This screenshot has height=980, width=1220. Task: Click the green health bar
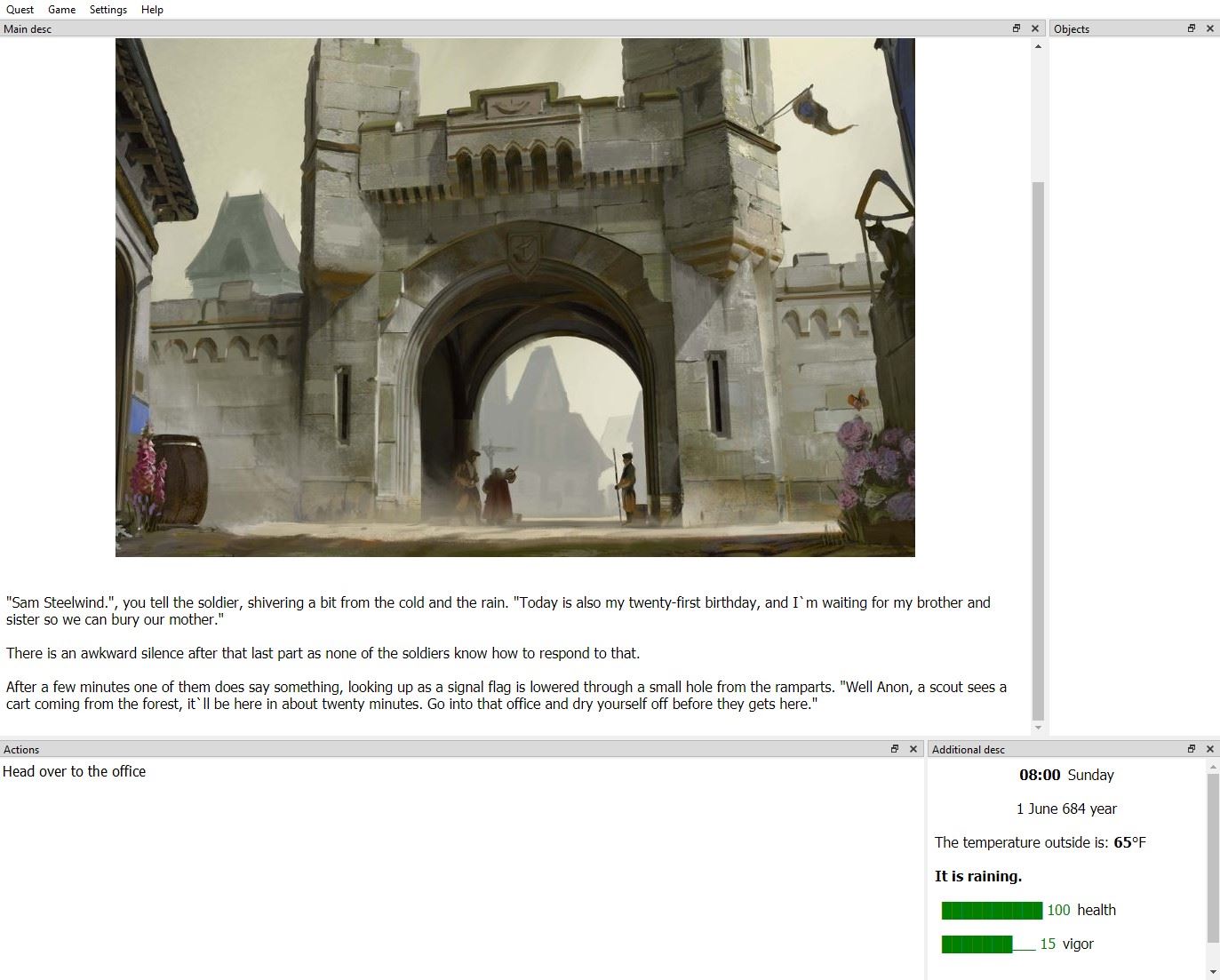992,910
